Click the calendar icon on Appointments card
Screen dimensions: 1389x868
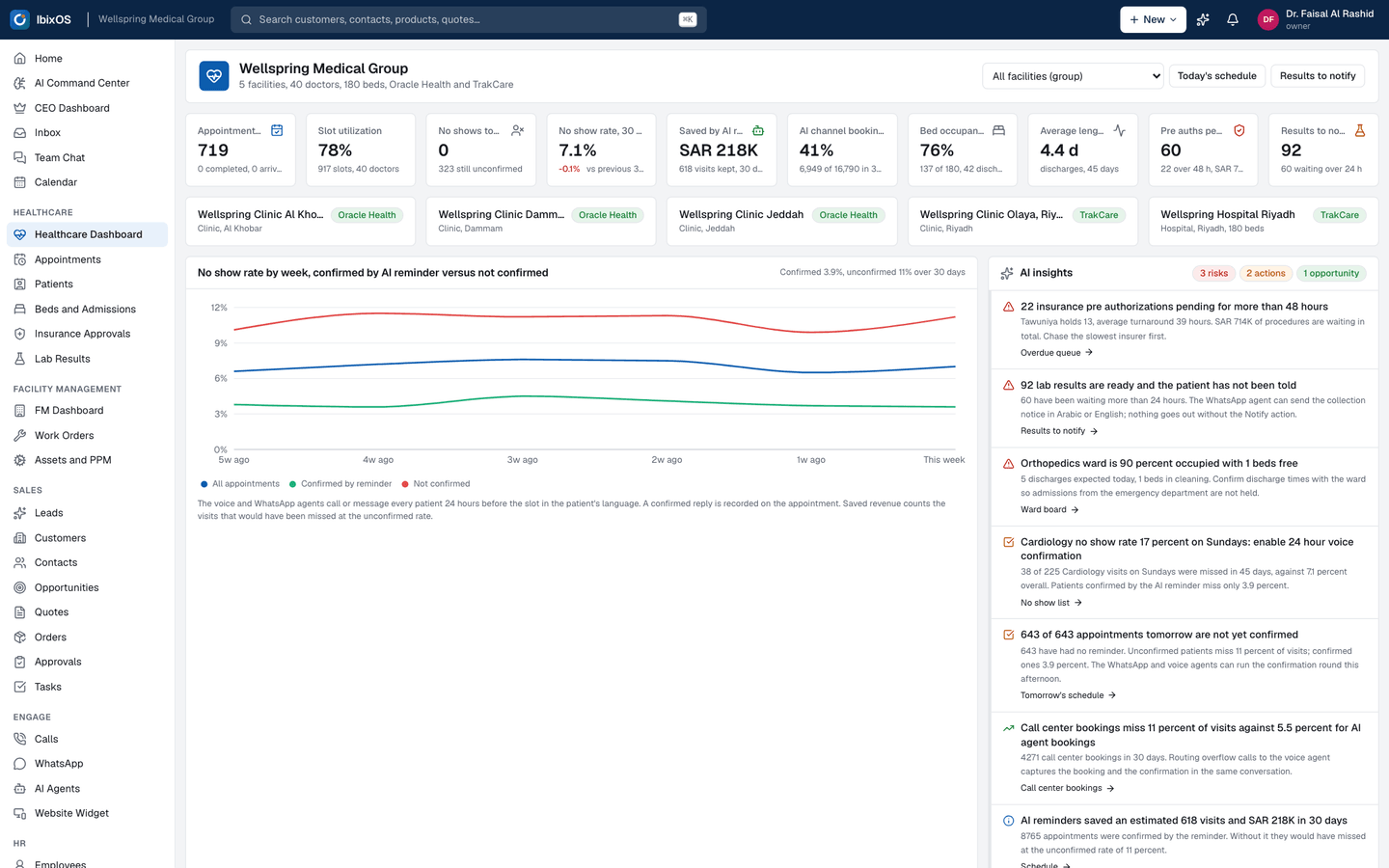point(277,130)
